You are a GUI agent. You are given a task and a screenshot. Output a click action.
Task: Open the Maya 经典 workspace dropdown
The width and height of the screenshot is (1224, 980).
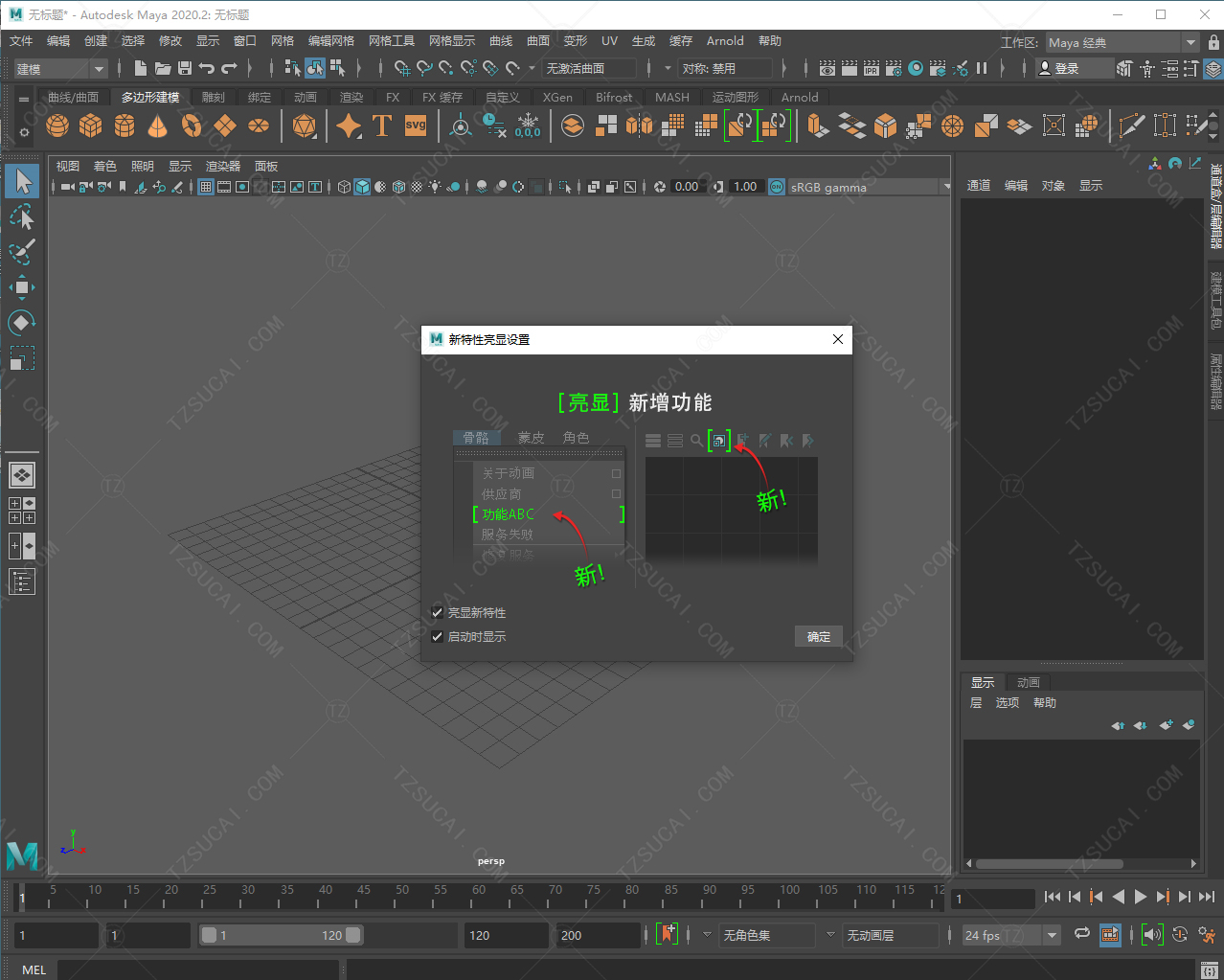[1121, 42]
